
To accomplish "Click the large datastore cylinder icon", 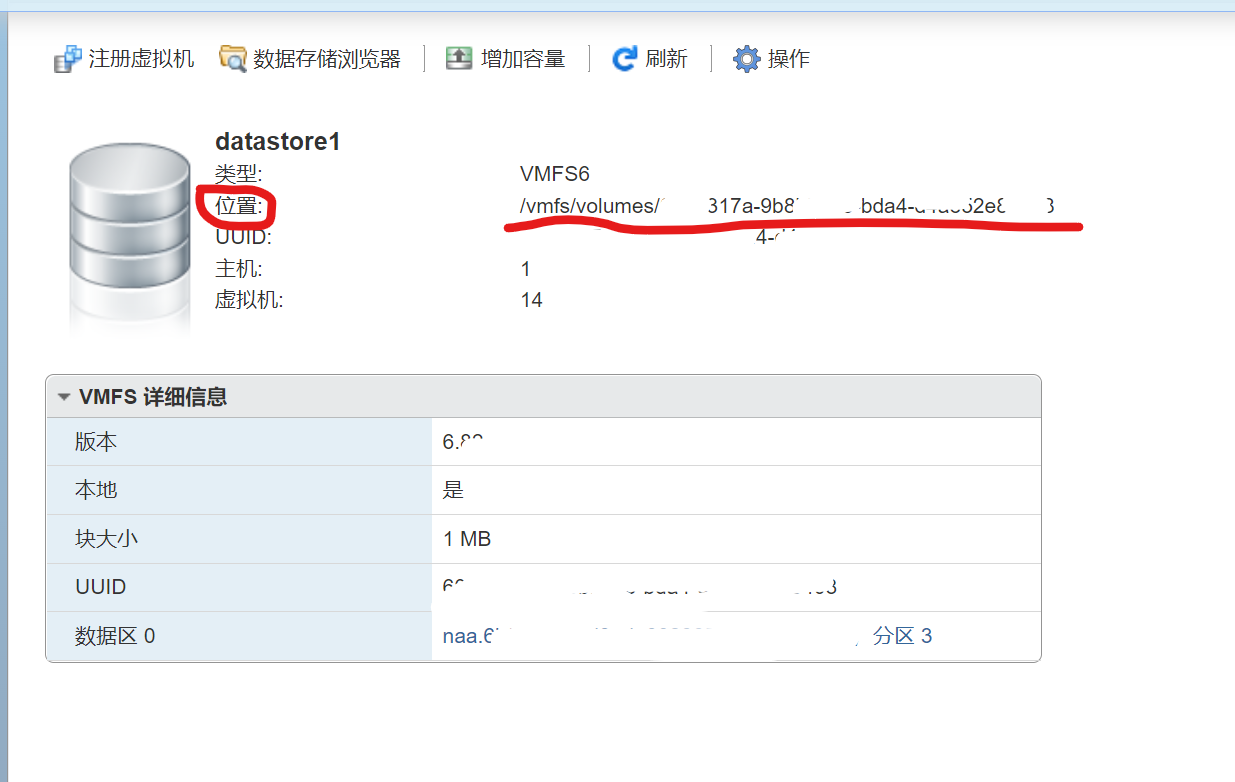I will (130, 230).
